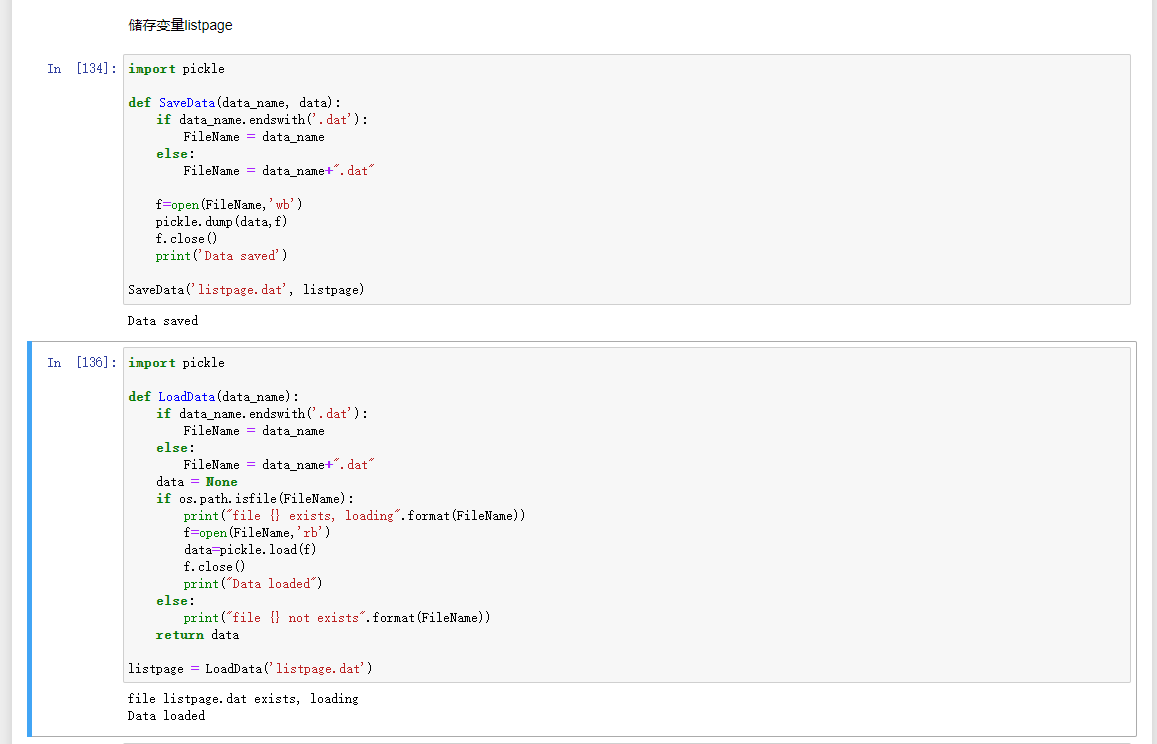Select the "Data saved" output text
The image size is (1157, 744).
[163, 321]
